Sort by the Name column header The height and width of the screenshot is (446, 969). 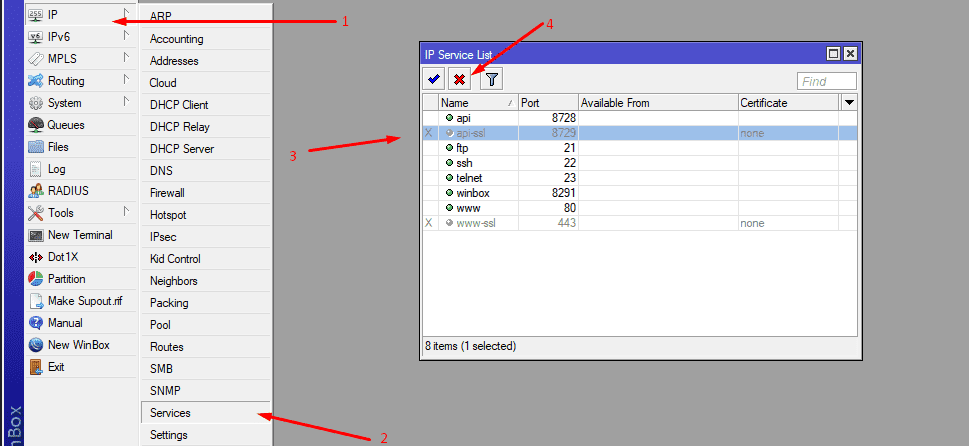coord(477,102)
